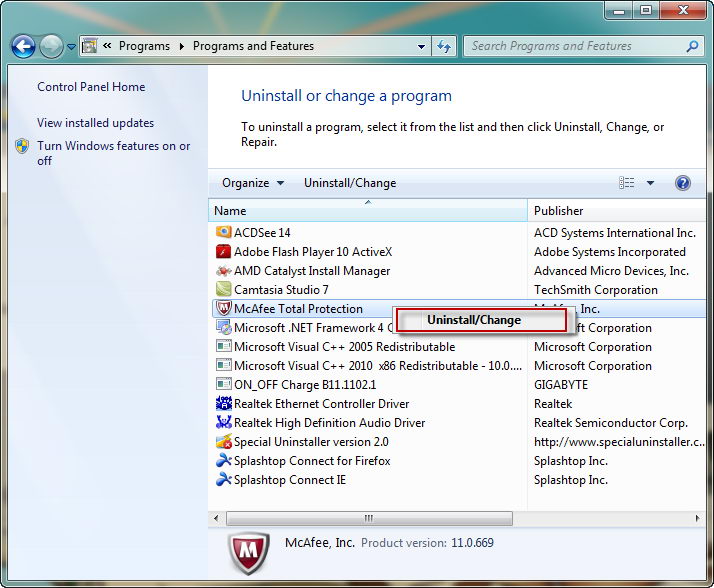Expand the arrow after Programs breadcrumb

pos(181,46)
